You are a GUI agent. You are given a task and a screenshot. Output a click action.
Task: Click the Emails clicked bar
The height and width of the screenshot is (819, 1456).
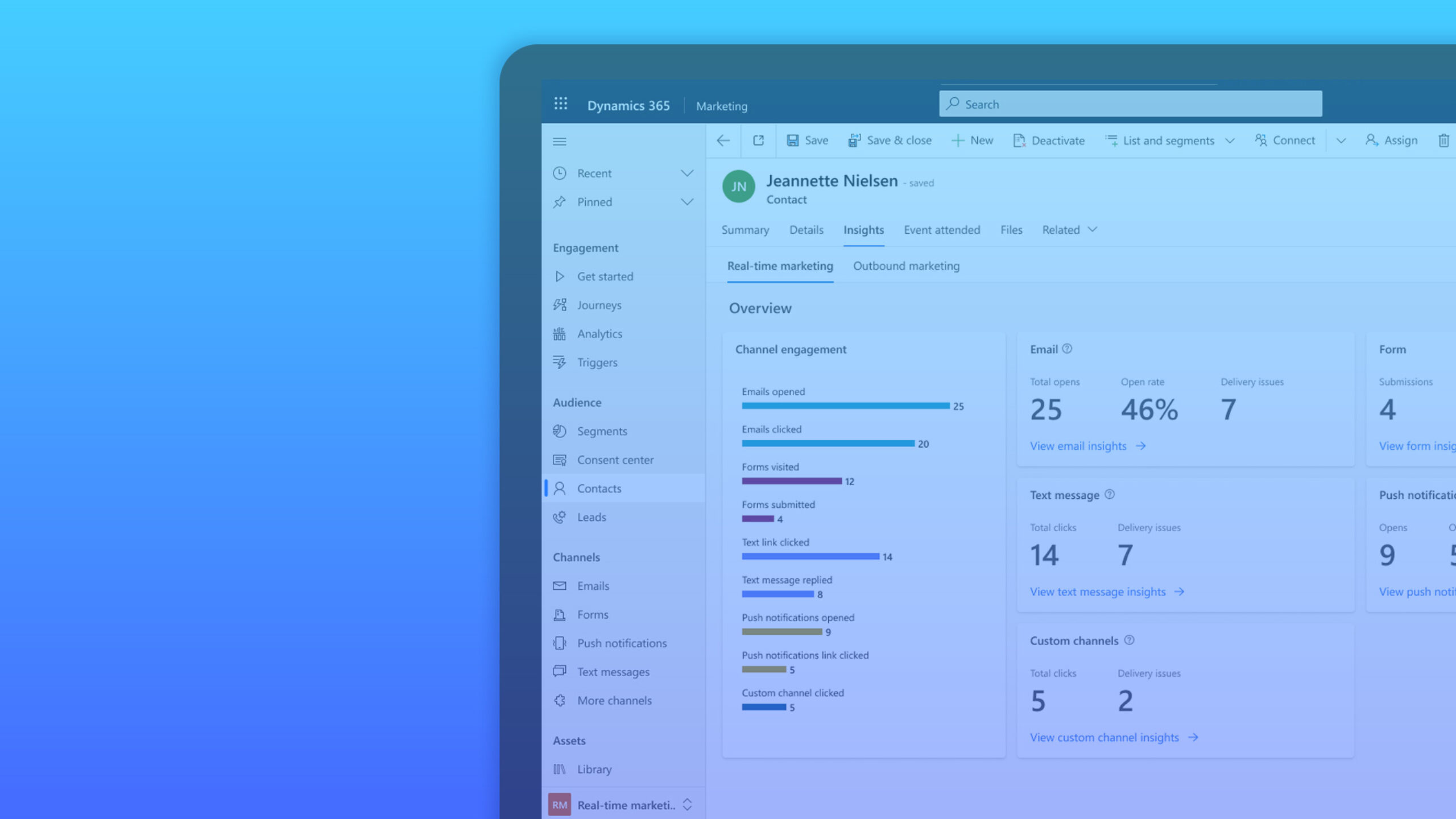click(x=828, y=444)
